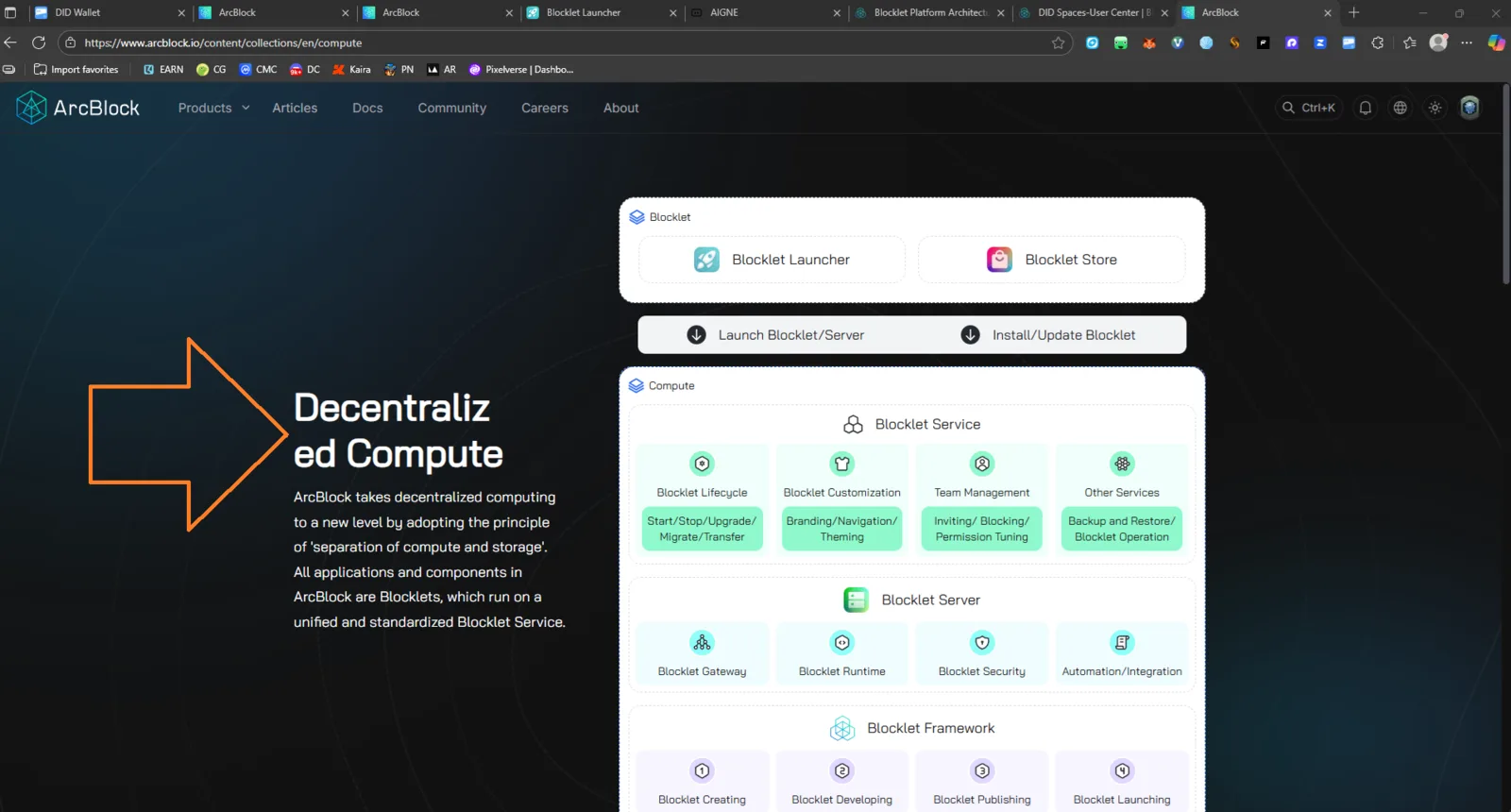This screenshot has width=1511, height=812.
Task: Open the Kaira bookmark
Action: [x=351, y=70]
